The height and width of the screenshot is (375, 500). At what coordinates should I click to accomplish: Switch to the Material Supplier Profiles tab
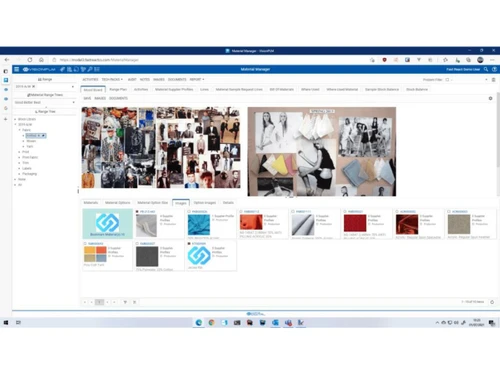174,89
